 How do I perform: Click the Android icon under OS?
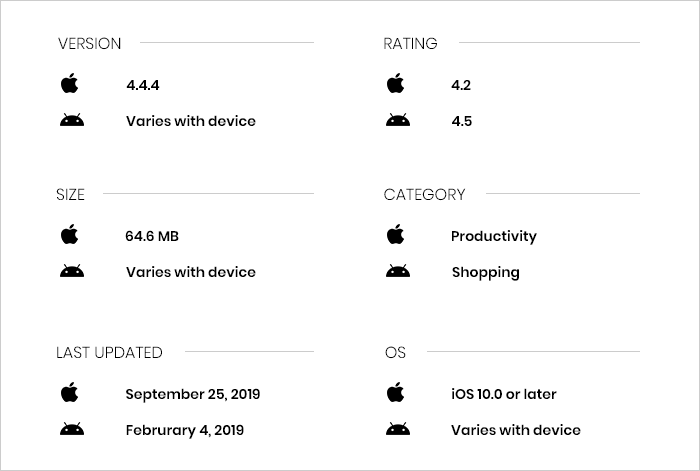(x=397, y=430)
